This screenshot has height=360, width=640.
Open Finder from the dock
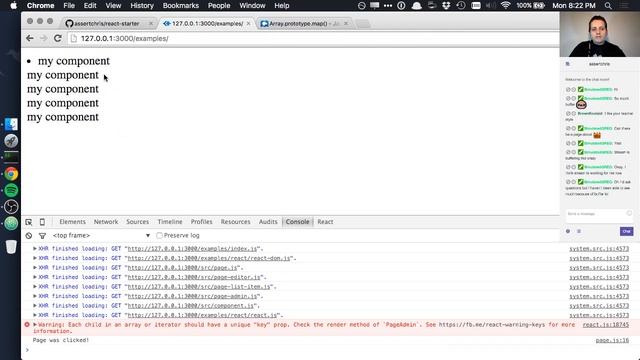coord(11,124)
